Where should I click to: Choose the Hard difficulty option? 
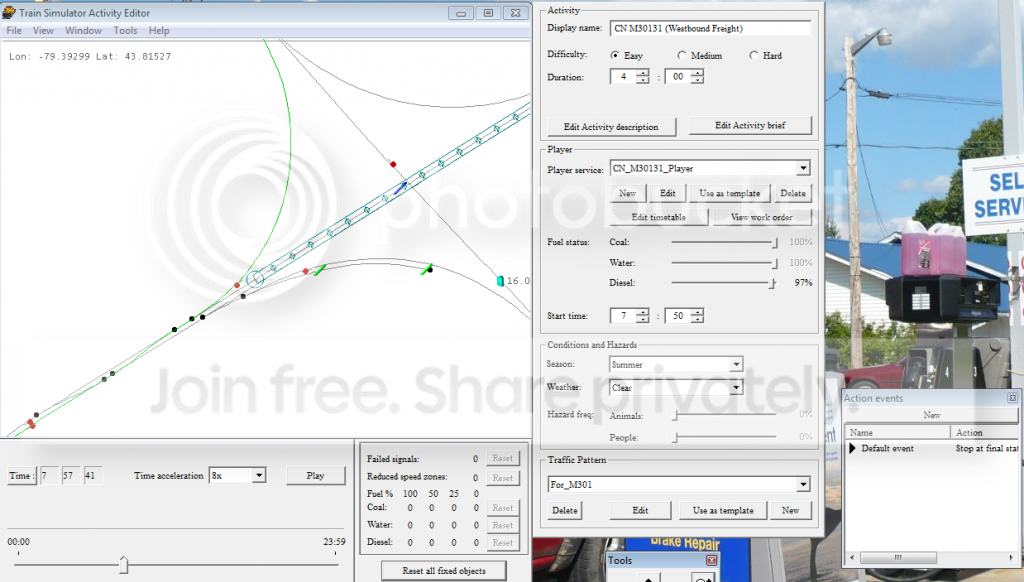click(753, 55)
